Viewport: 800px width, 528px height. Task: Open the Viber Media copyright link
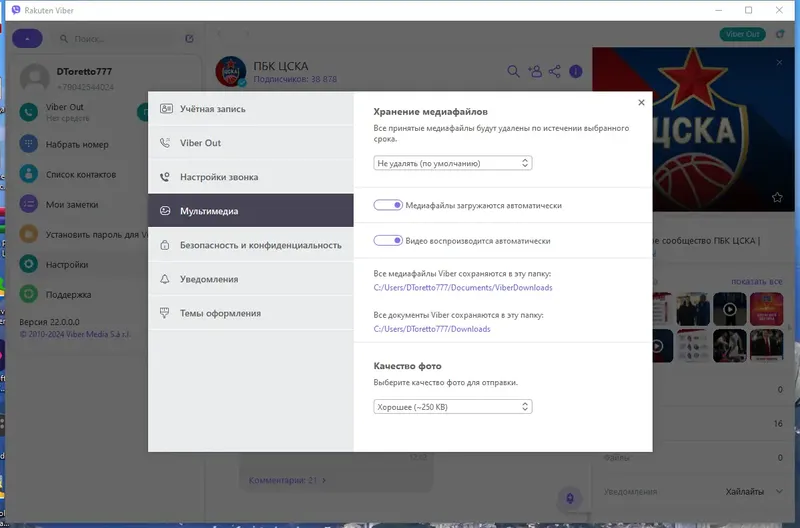[x=75, y=334]
